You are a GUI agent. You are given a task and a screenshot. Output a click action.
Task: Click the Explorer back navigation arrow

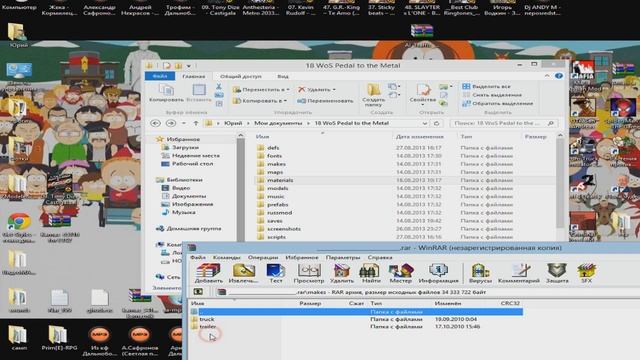(155, 123)
